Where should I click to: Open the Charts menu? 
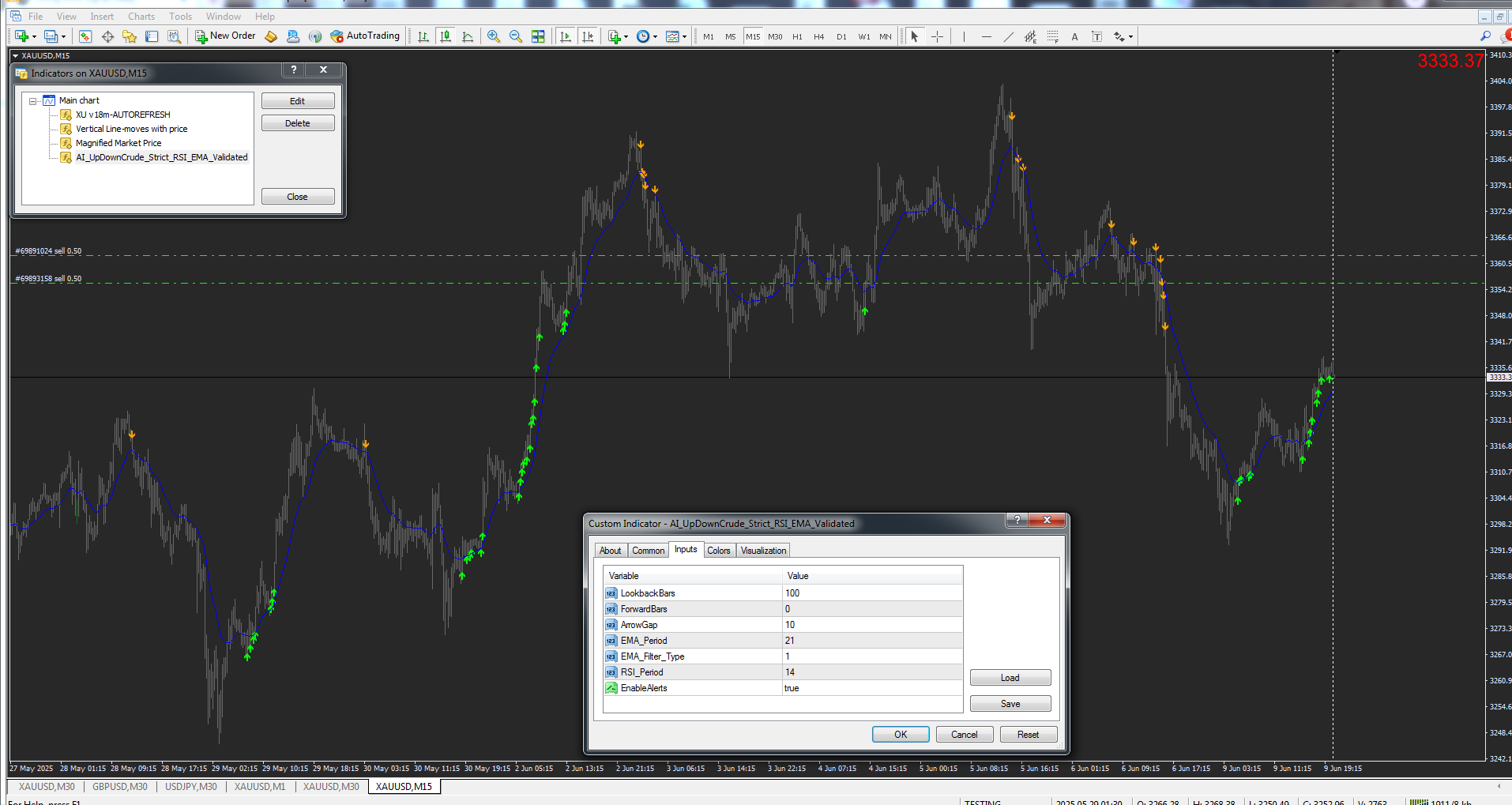pos(141,17)
